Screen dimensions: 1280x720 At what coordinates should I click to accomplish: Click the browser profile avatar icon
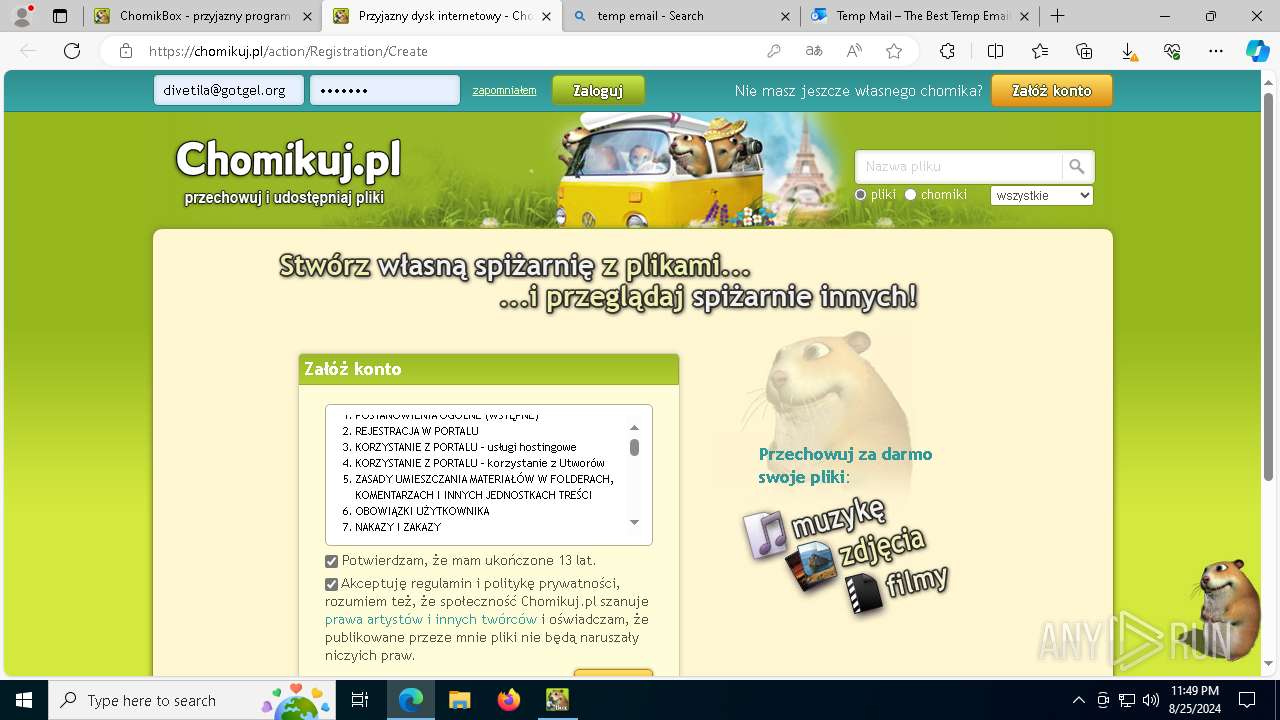pos(22,16)
